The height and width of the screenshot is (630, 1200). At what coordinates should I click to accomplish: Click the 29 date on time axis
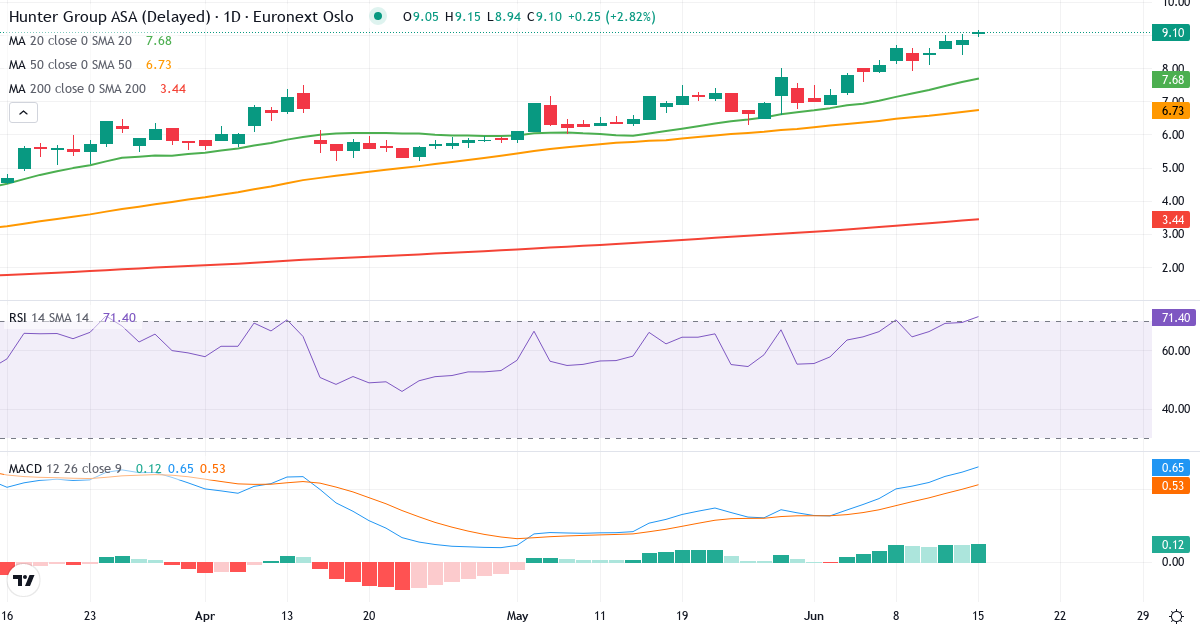coord(1142,616)
